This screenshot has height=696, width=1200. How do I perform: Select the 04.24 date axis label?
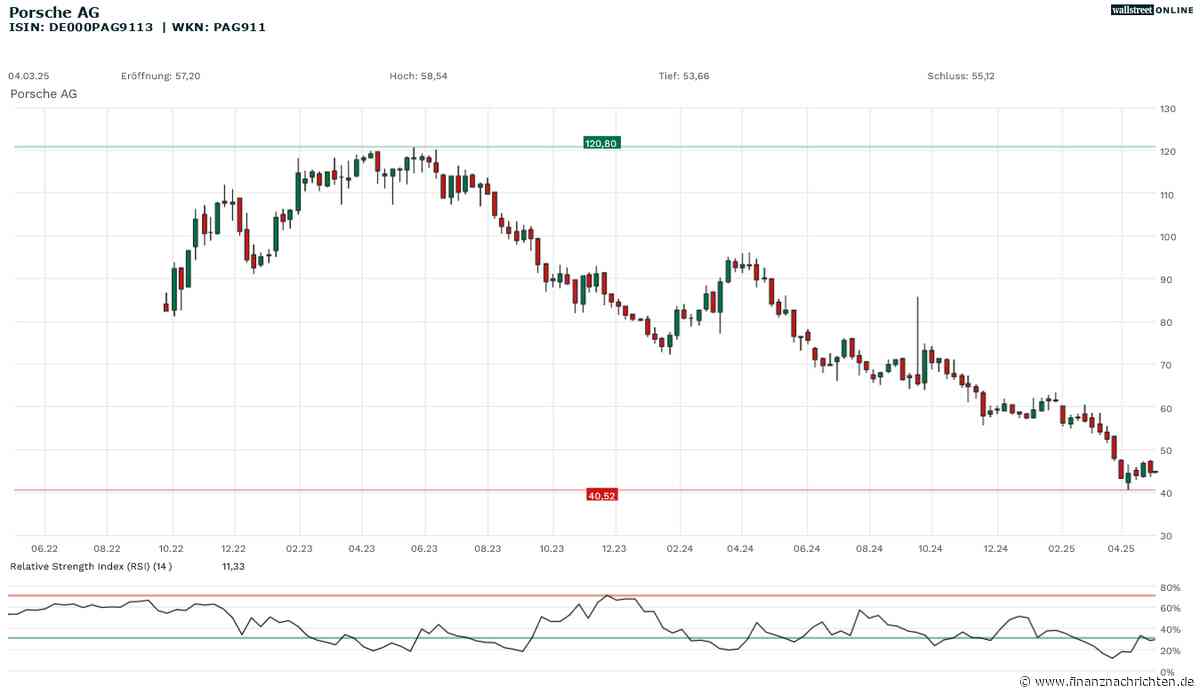pos(741,548)
